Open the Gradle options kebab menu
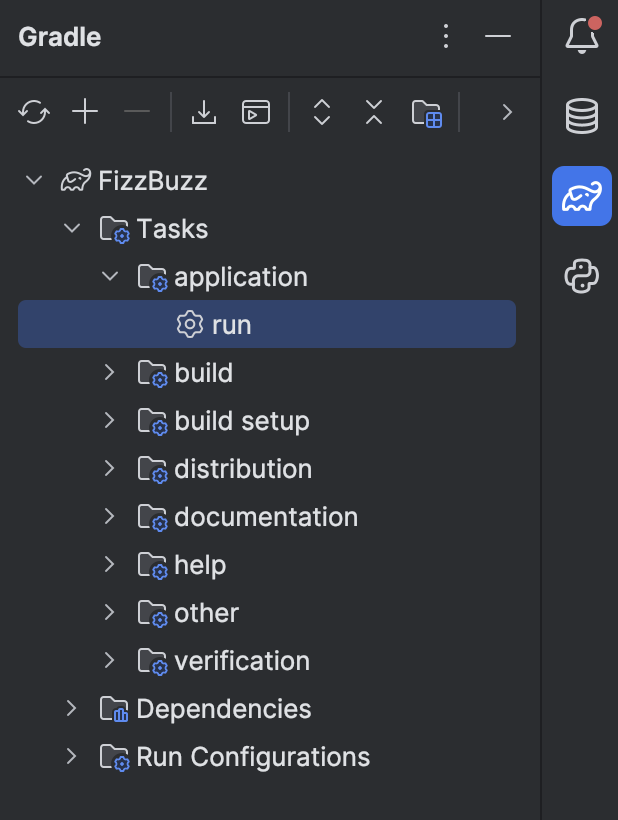Image resolution: width=618 pixels, height=820 pixels. pyautogui.click(x=445, y=35)
